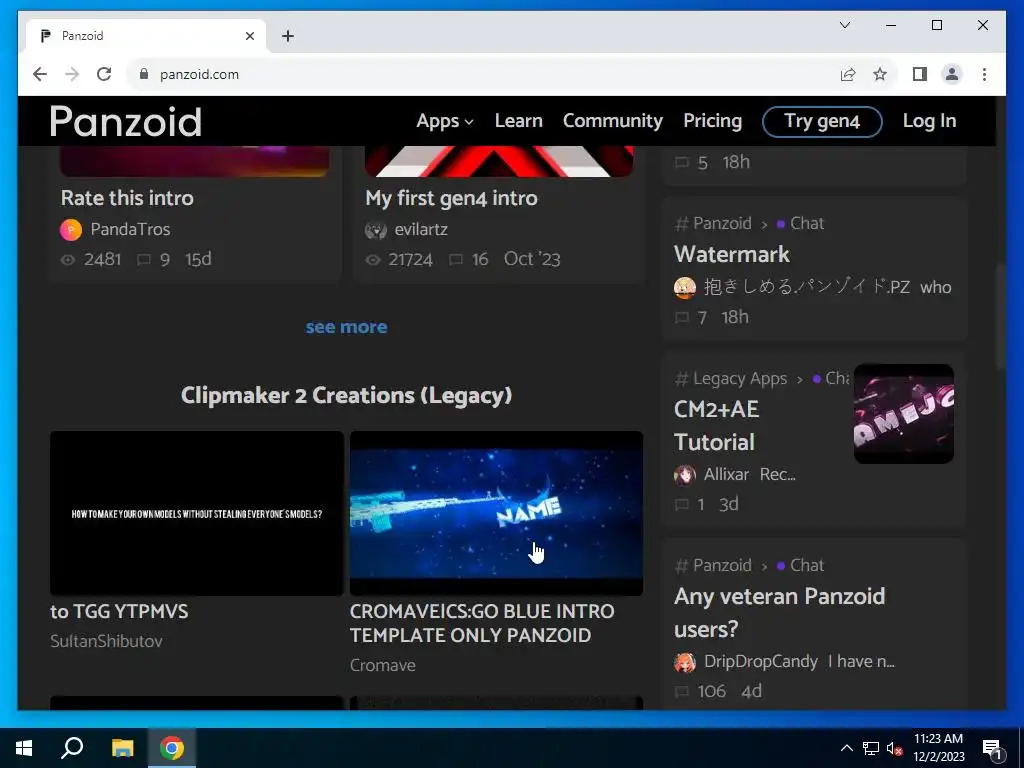
Task: Open the browser side panel icon
Action: point(920,74)
